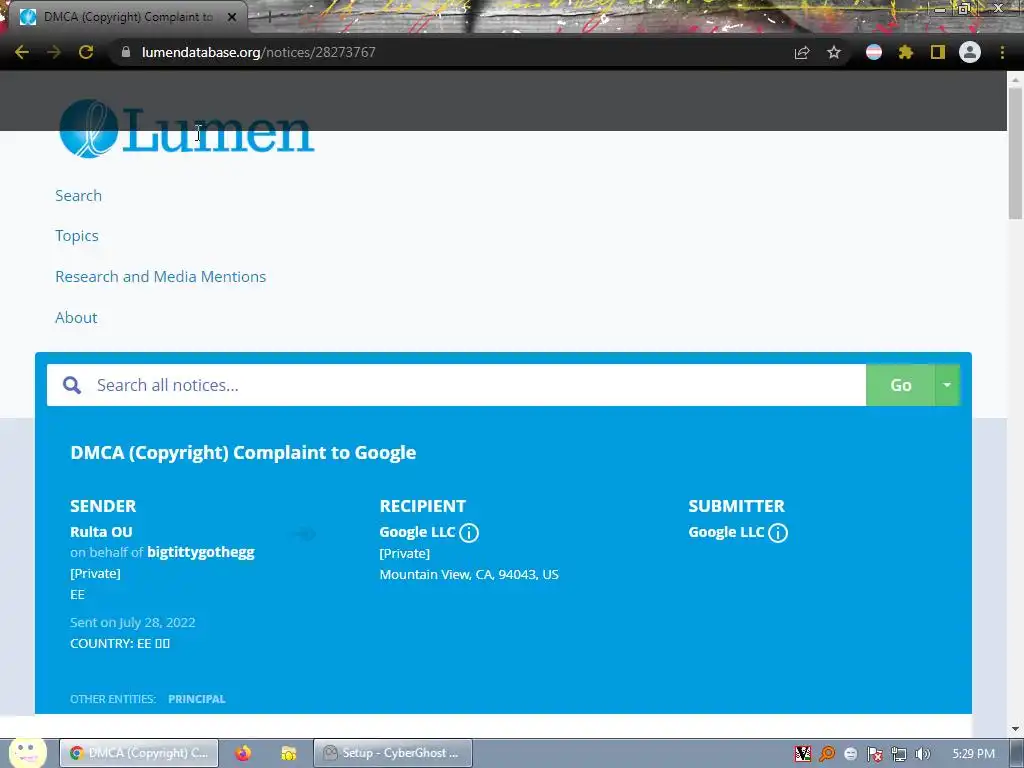The width and height of the screenshot is (1024, 768).
Task: Open the Extensions puzzle piece menu
Action: 906,52
